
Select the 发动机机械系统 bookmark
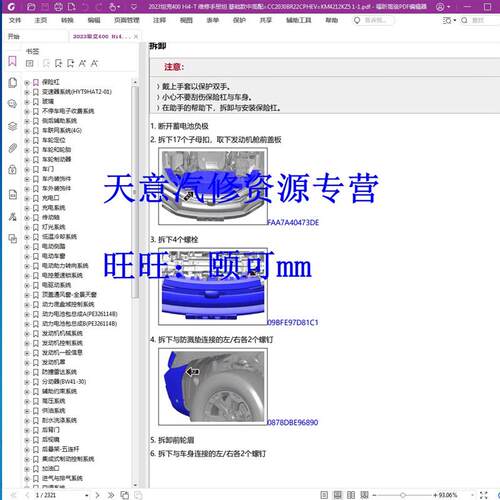click(62, 333)
